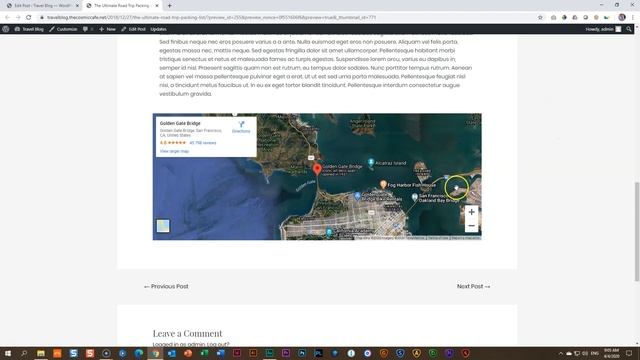Go to the Previous Post link
The height and width of the screenshot is (360, 640).
(166, 287)
